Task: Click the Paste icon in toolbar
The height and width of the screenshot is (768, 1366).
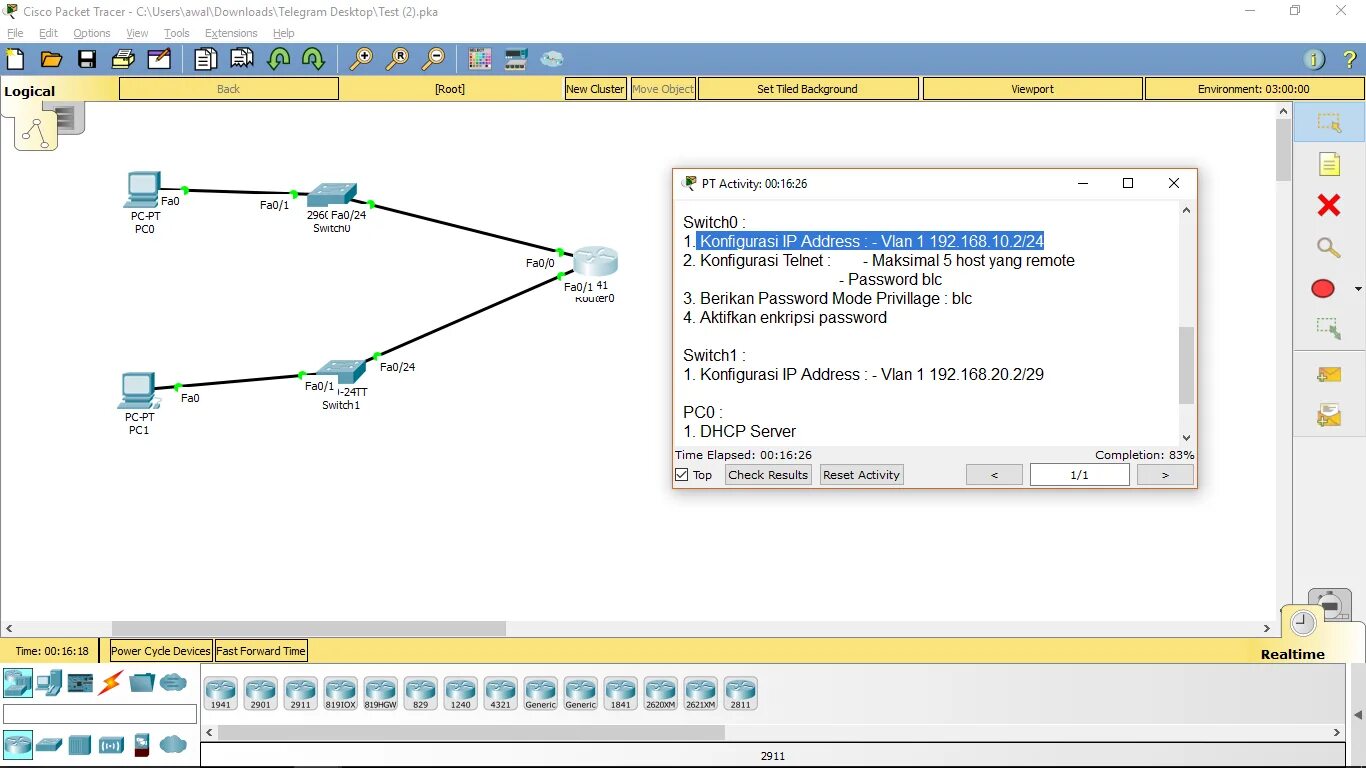Action: [242, 59]
